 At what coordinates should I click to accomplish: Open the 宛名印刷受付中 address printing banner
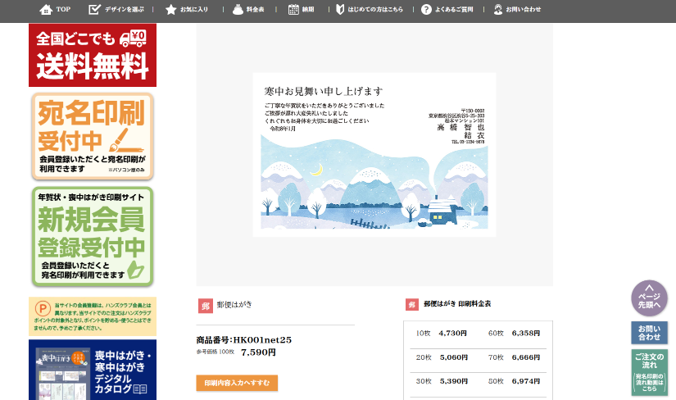click(92, 136)
